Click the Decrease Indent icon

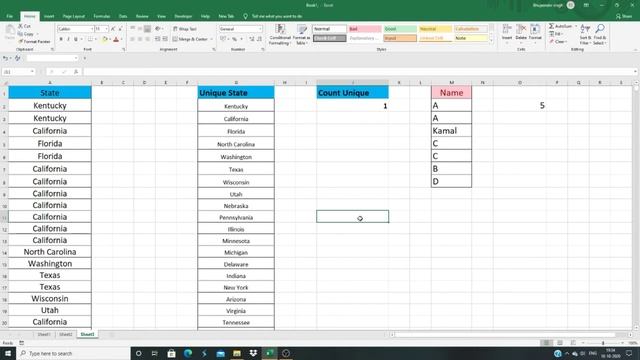click(x=158, y=39)
